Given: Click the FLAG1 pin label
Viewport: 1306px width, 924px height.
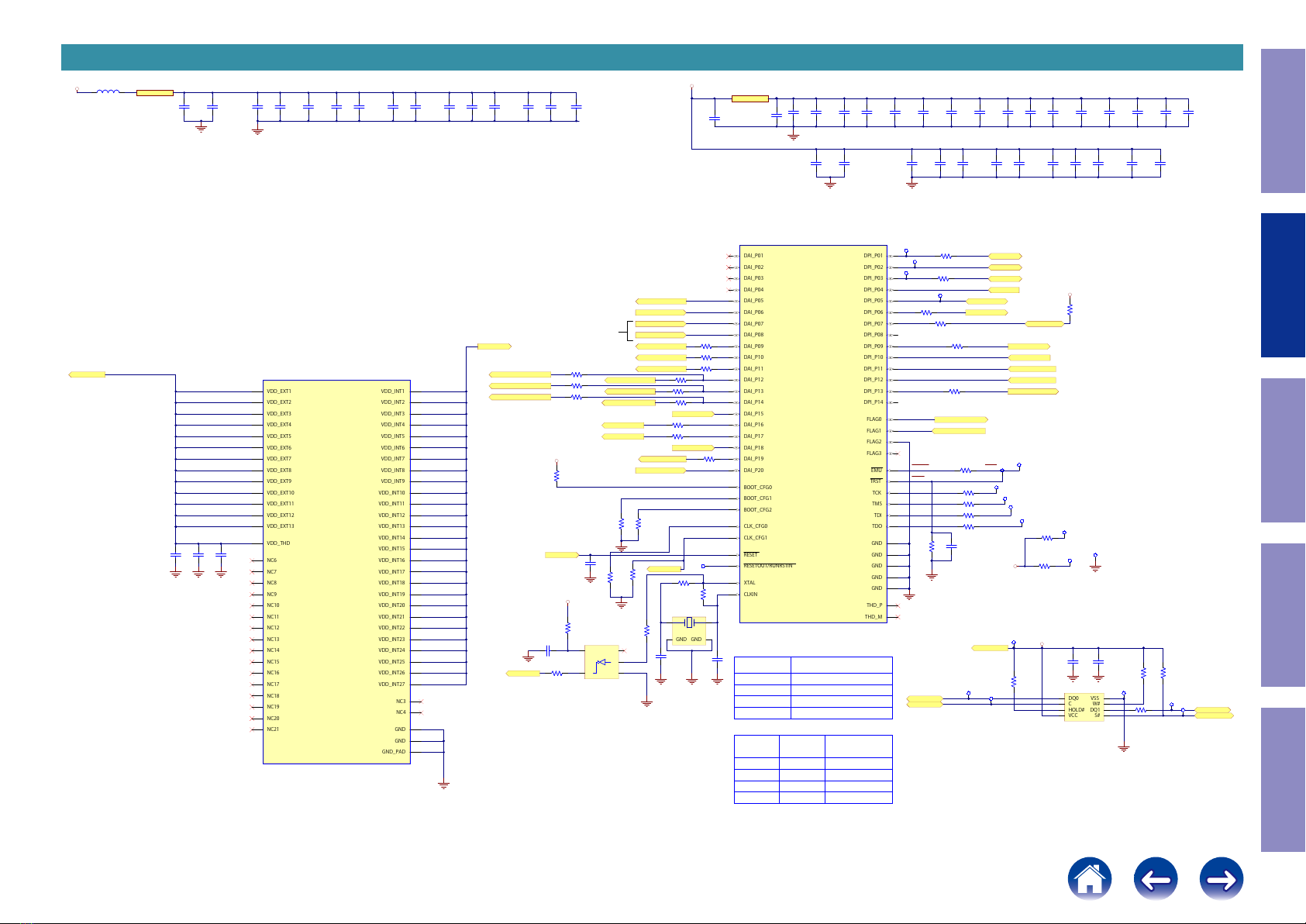Looking at the screenshot, I should [x=874, y=431].
